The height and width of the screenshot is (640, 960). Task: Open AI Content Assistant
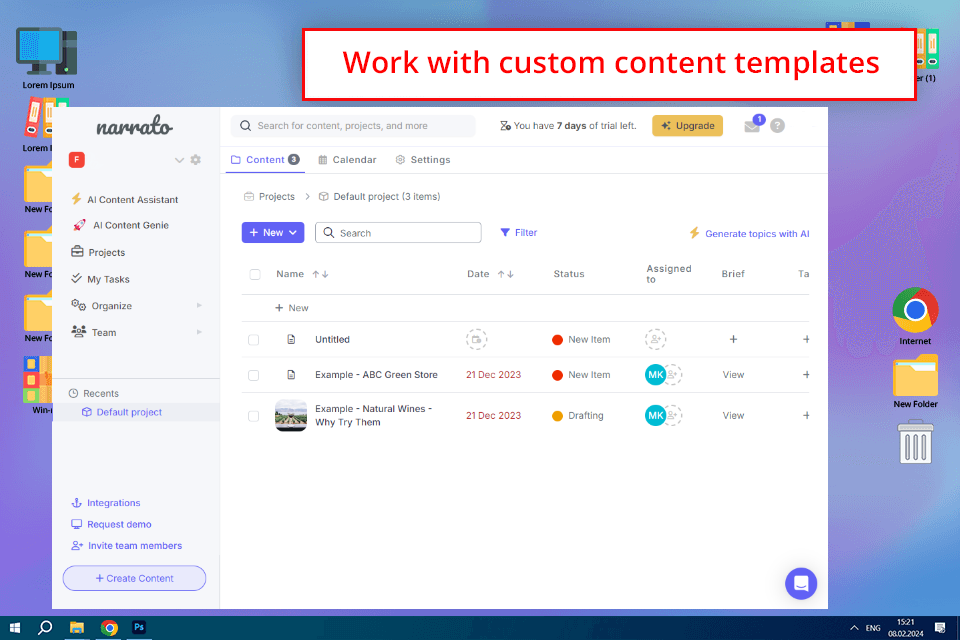(x=125, y=200)
